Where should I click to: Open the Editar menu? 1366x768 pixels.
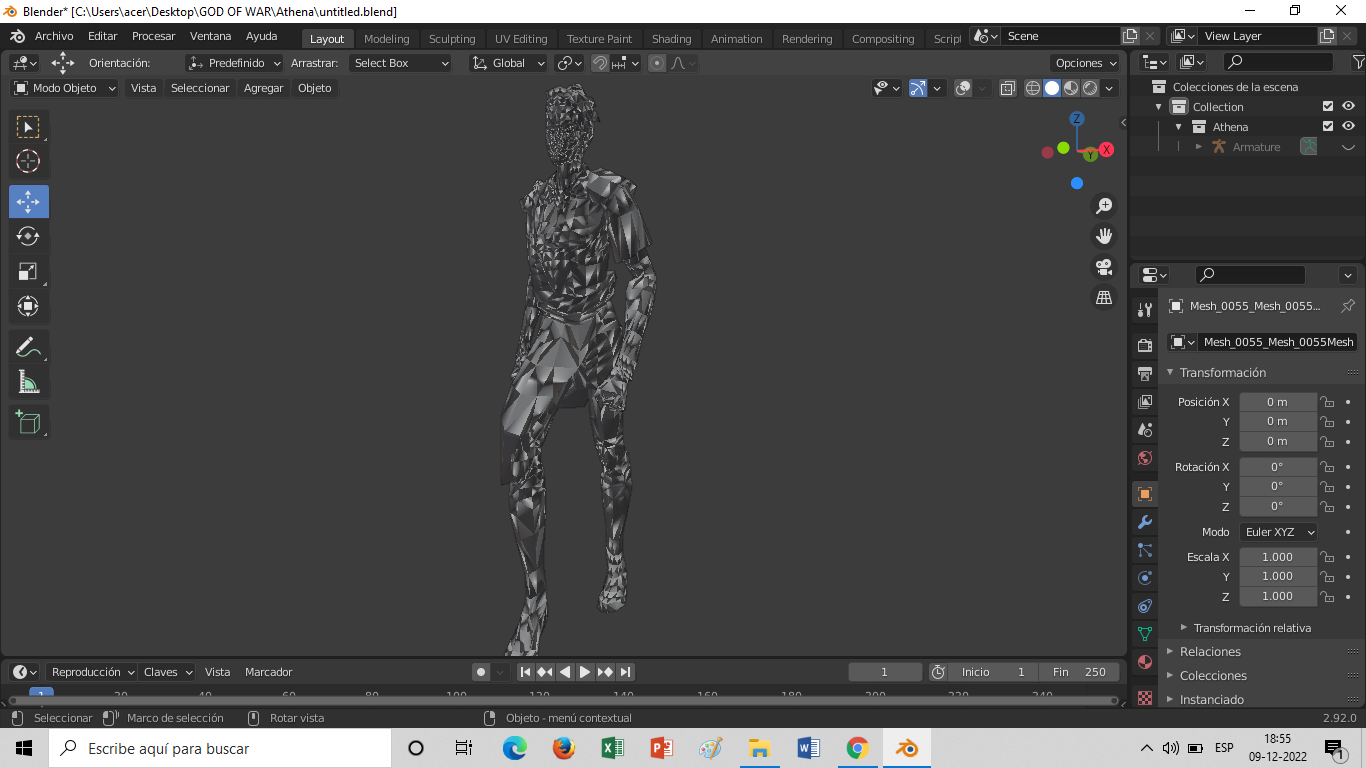[102, 36]
